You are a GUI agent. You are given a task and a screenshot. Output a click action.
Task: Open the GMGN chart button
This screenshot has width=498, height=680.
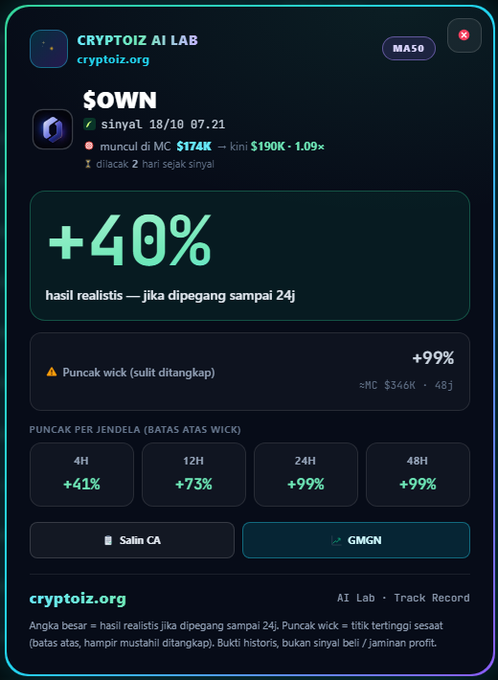tap(356, 540)
